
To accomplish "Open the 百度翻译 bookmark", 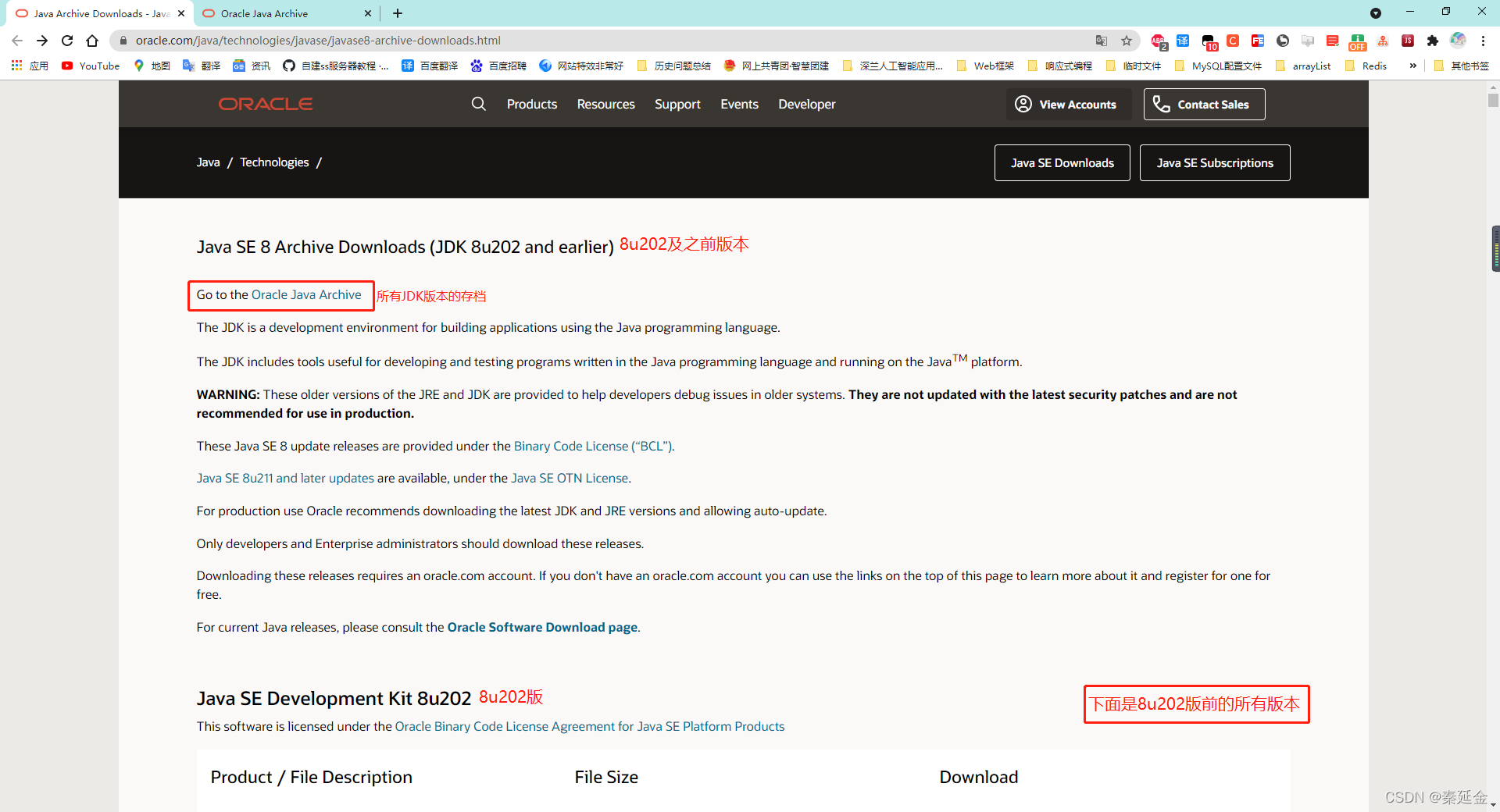I will coord(430,66).
